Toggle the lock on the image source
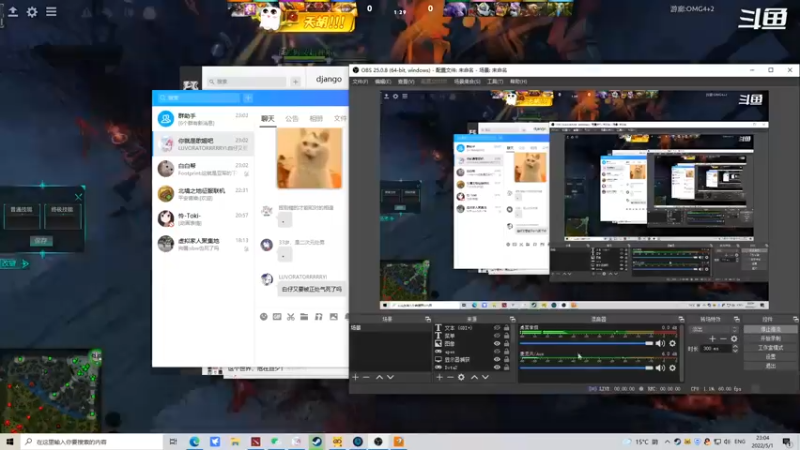 (x=507, y=343)
